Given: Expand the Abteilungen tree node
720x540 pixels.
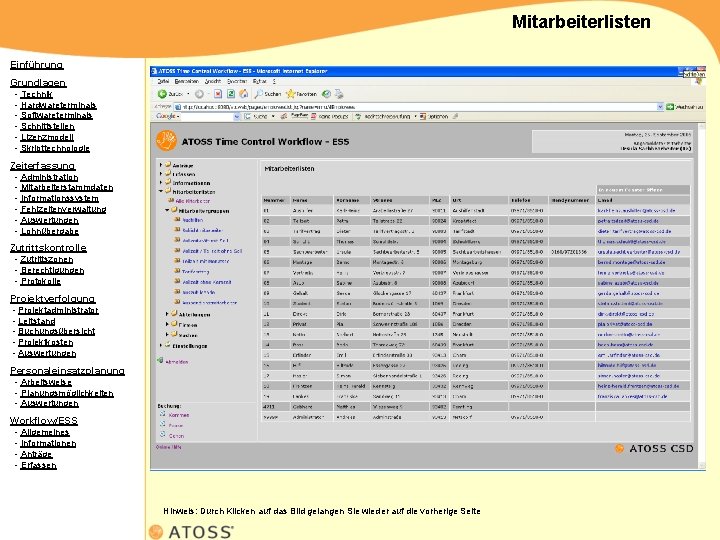Looking at the screenshot, I should [167, 314].
